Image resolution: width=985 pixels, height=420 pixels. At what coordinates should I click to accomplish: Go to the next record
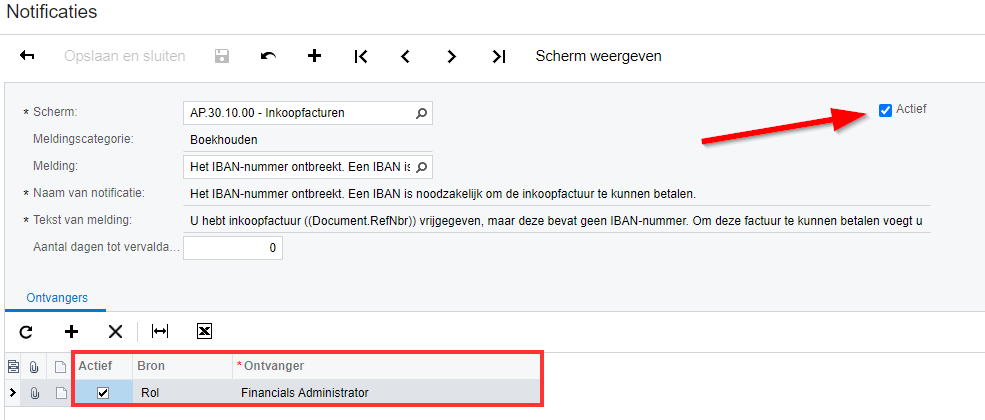[x=452, y=56]
